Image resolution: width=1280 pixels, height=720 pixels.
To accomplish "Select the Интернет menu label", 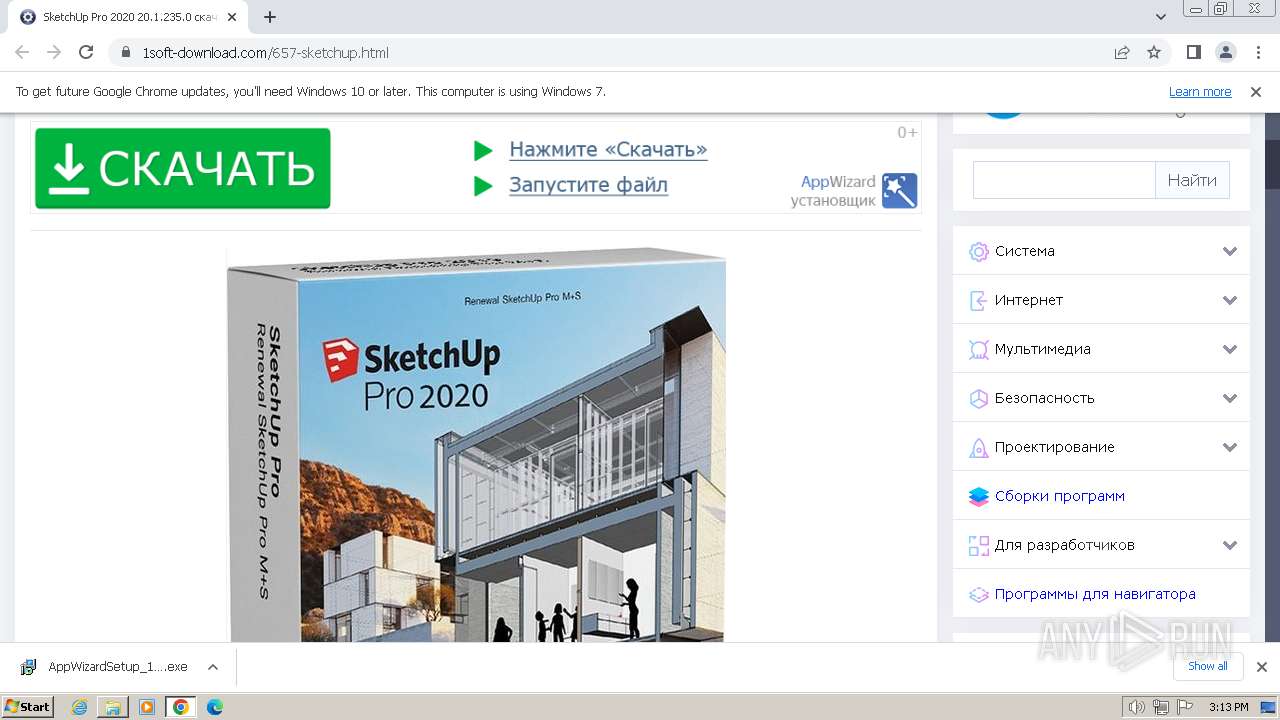I will pyautogui.click(x=1029, y=300).
